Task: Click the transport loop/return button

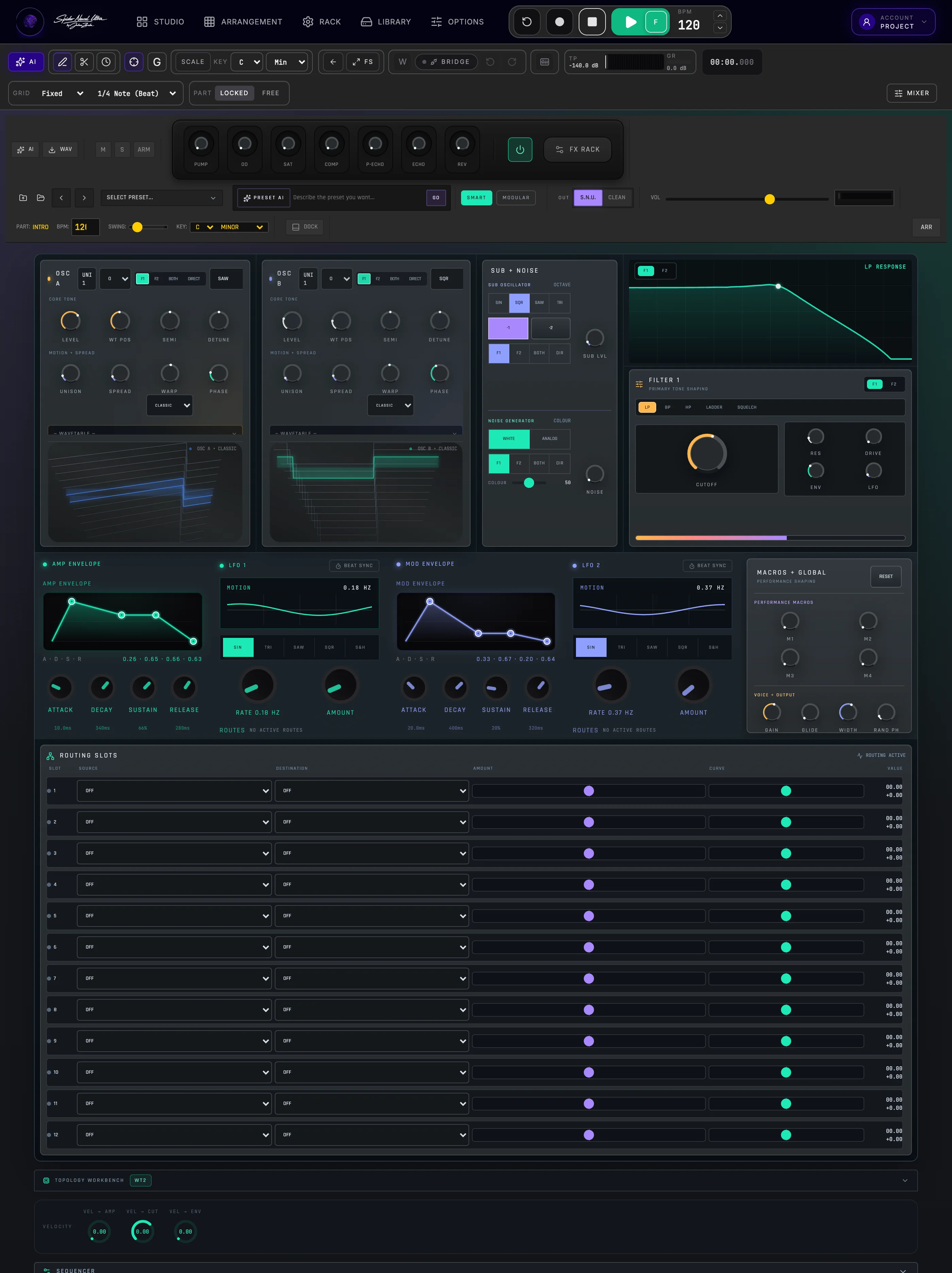Action: click(x=527, y=22)
